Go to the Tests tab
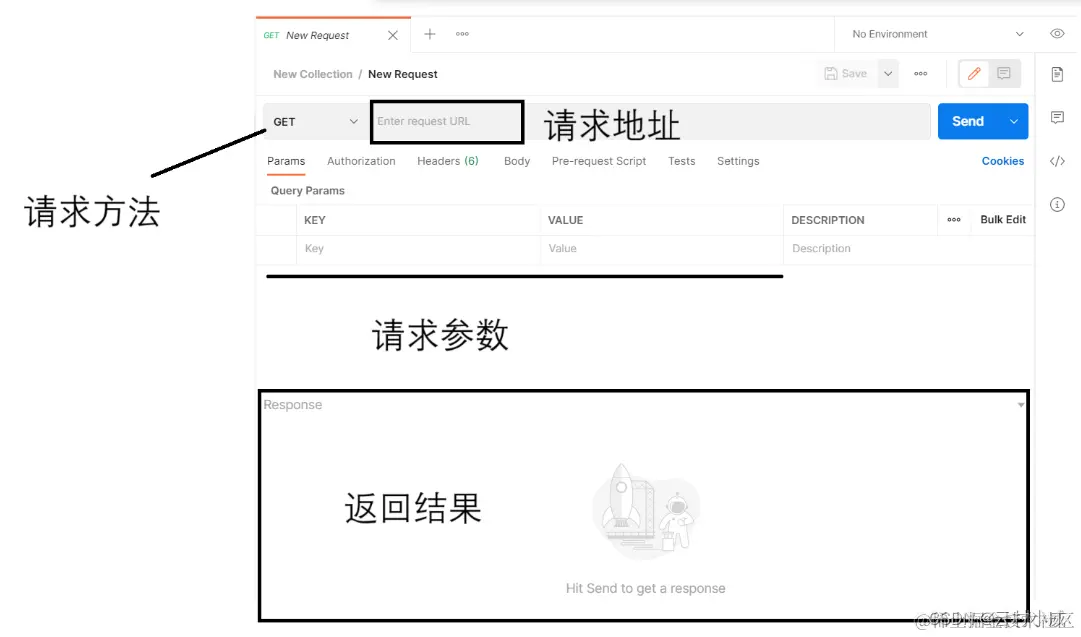The width and height of the screenshot is (1081, 637). point(682,161)
